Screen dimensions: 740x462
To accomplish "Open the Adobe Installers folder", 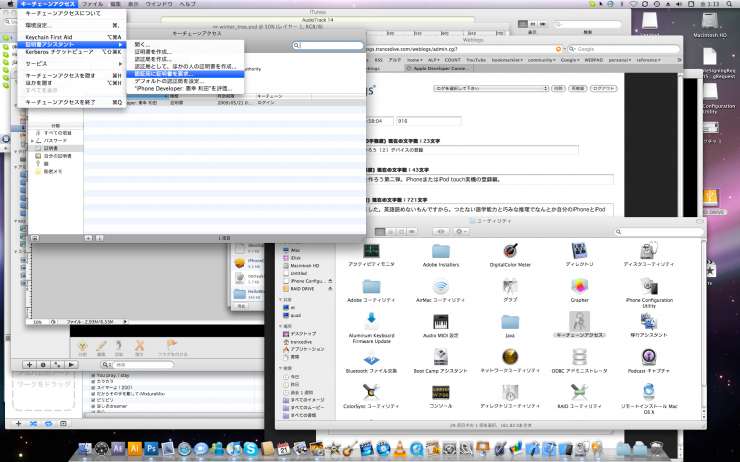I will [441, 251].
